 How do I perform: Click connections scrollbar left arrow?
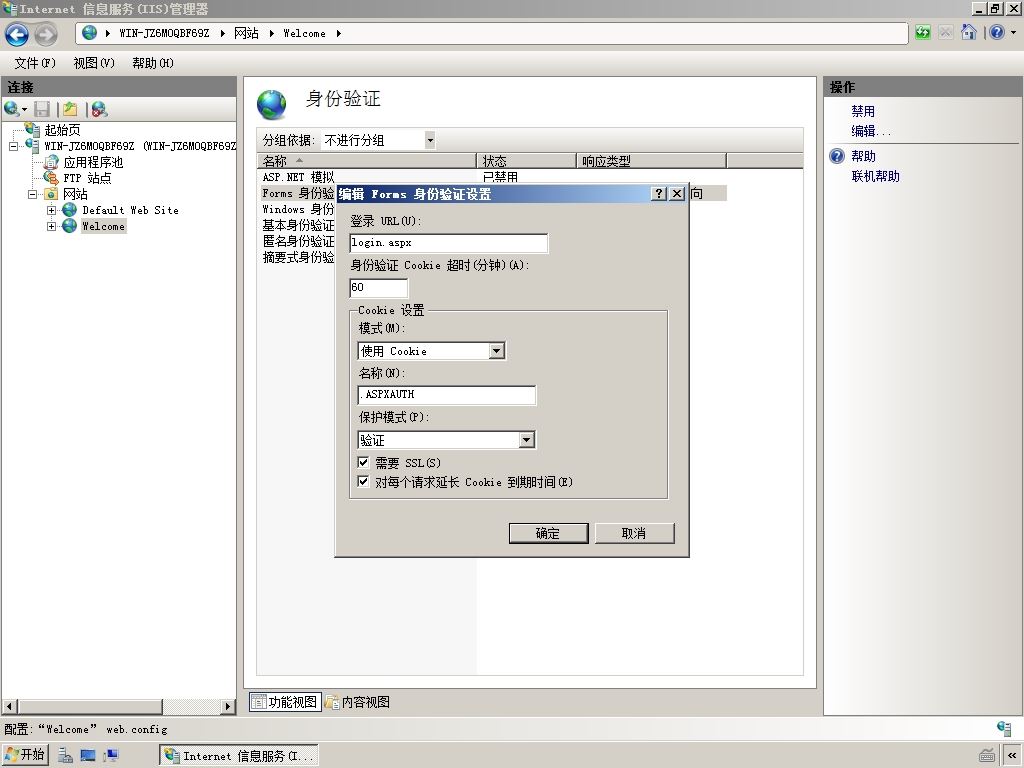pyautogui.click(x=9, y=706)
